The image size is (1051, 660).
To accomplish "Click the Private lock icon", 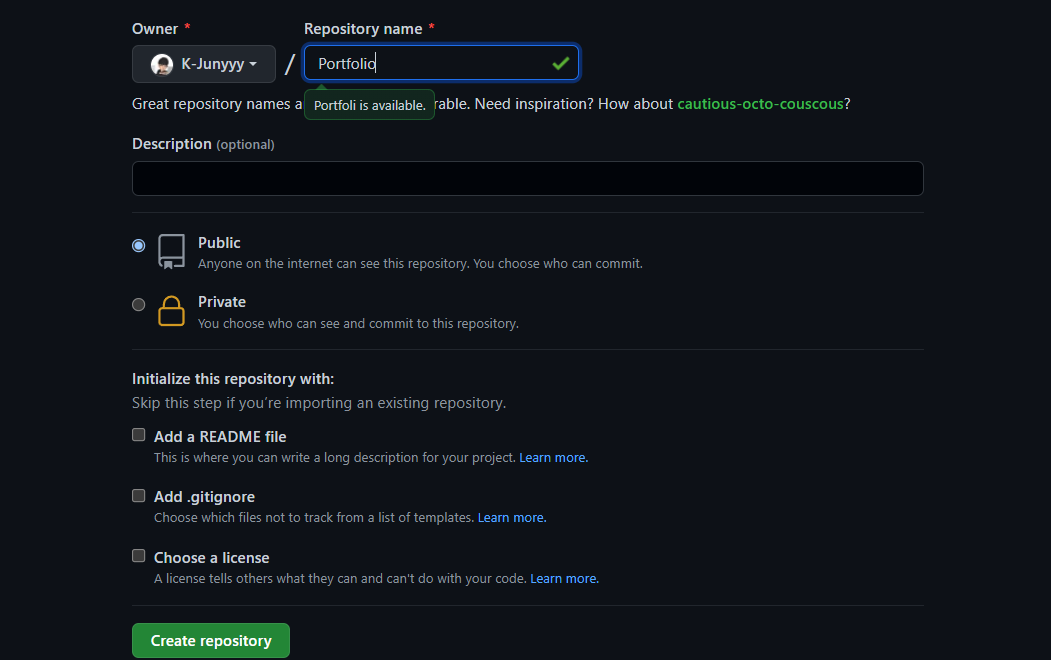I will [171, 311].
